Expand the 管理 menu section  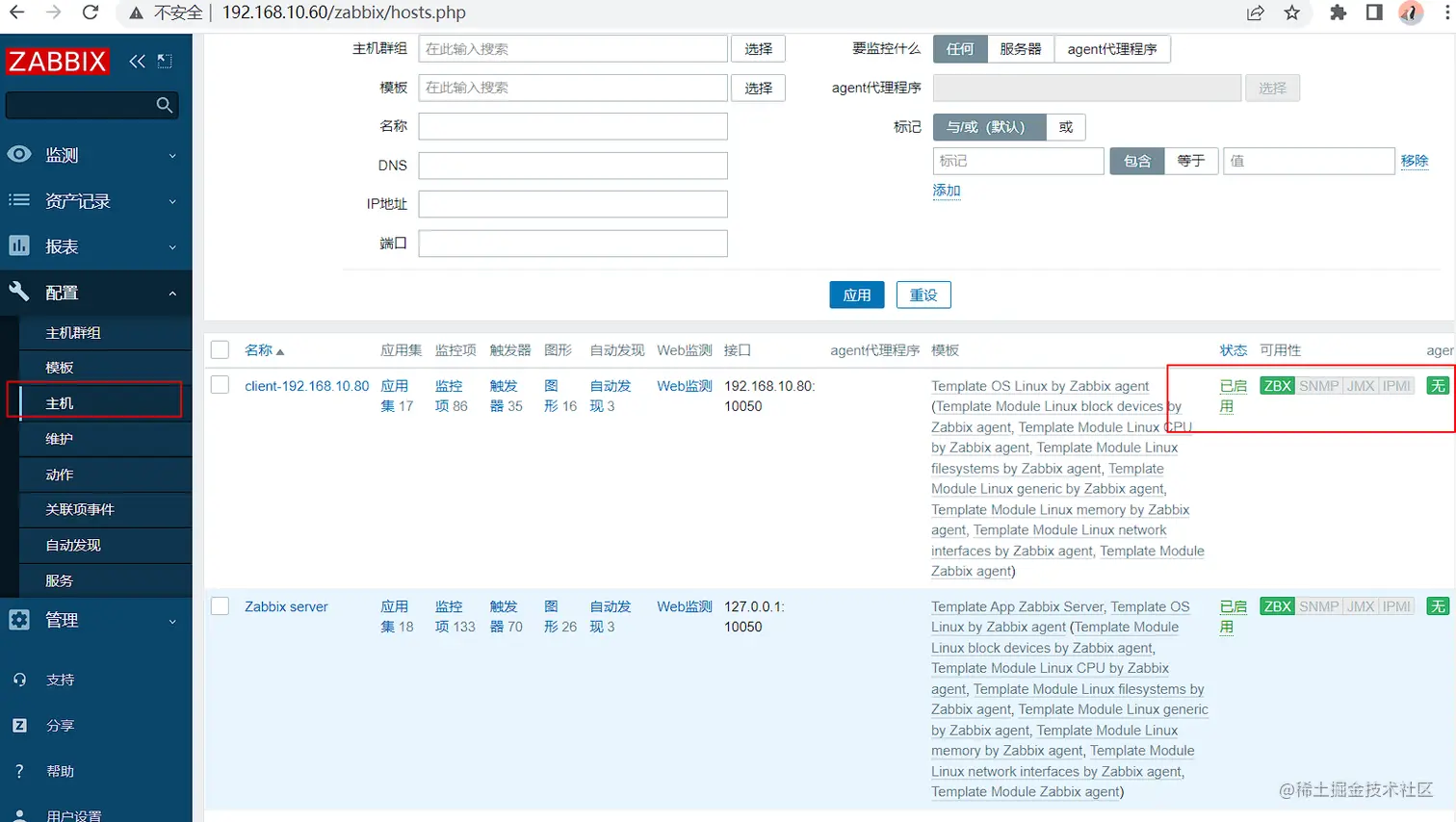pyautogui.click(x=96, y=620)
